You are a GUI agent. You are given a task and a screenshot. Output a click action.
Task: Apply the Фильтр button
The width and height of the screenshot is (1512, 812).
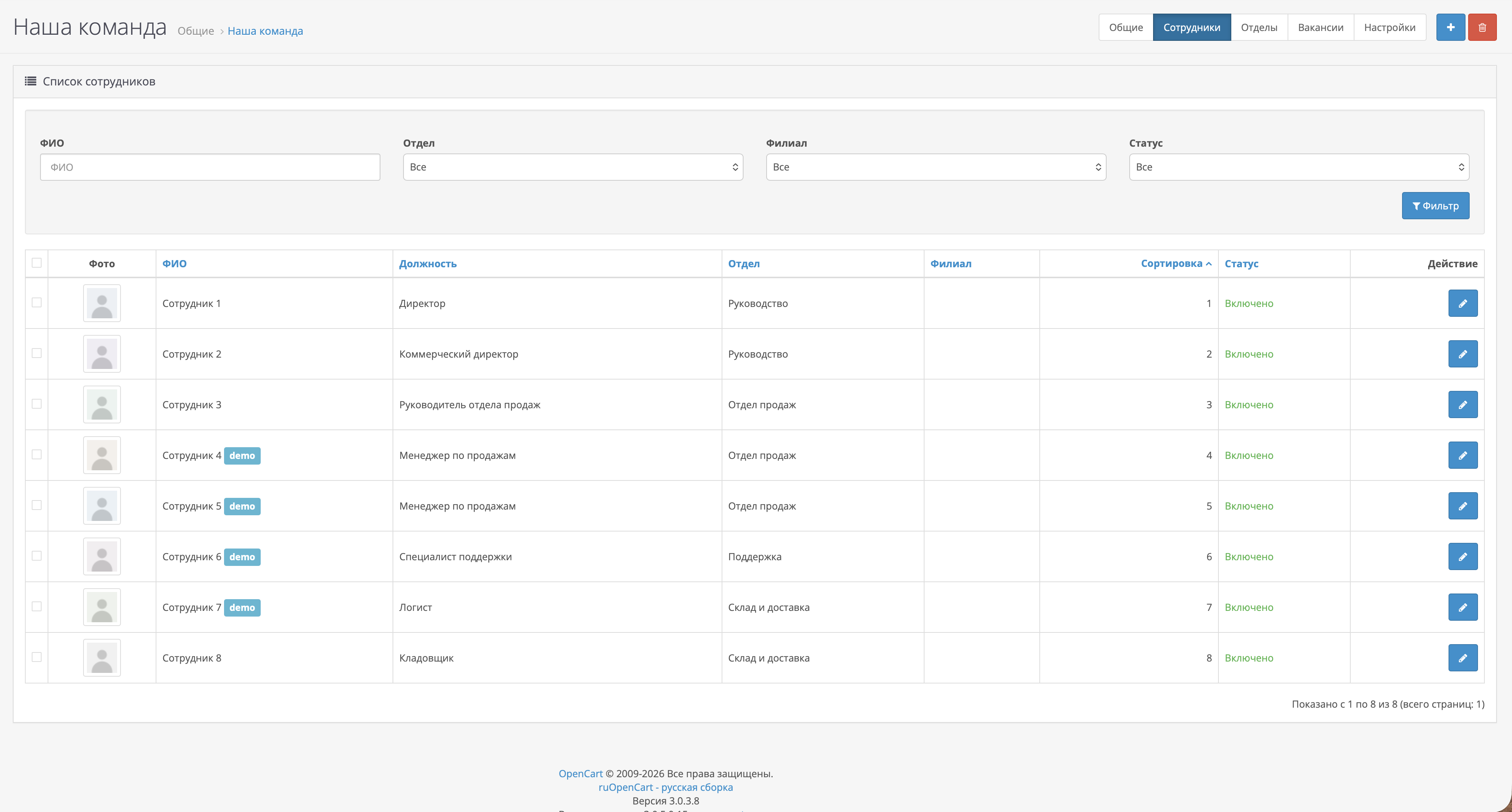pos(1435,206)
